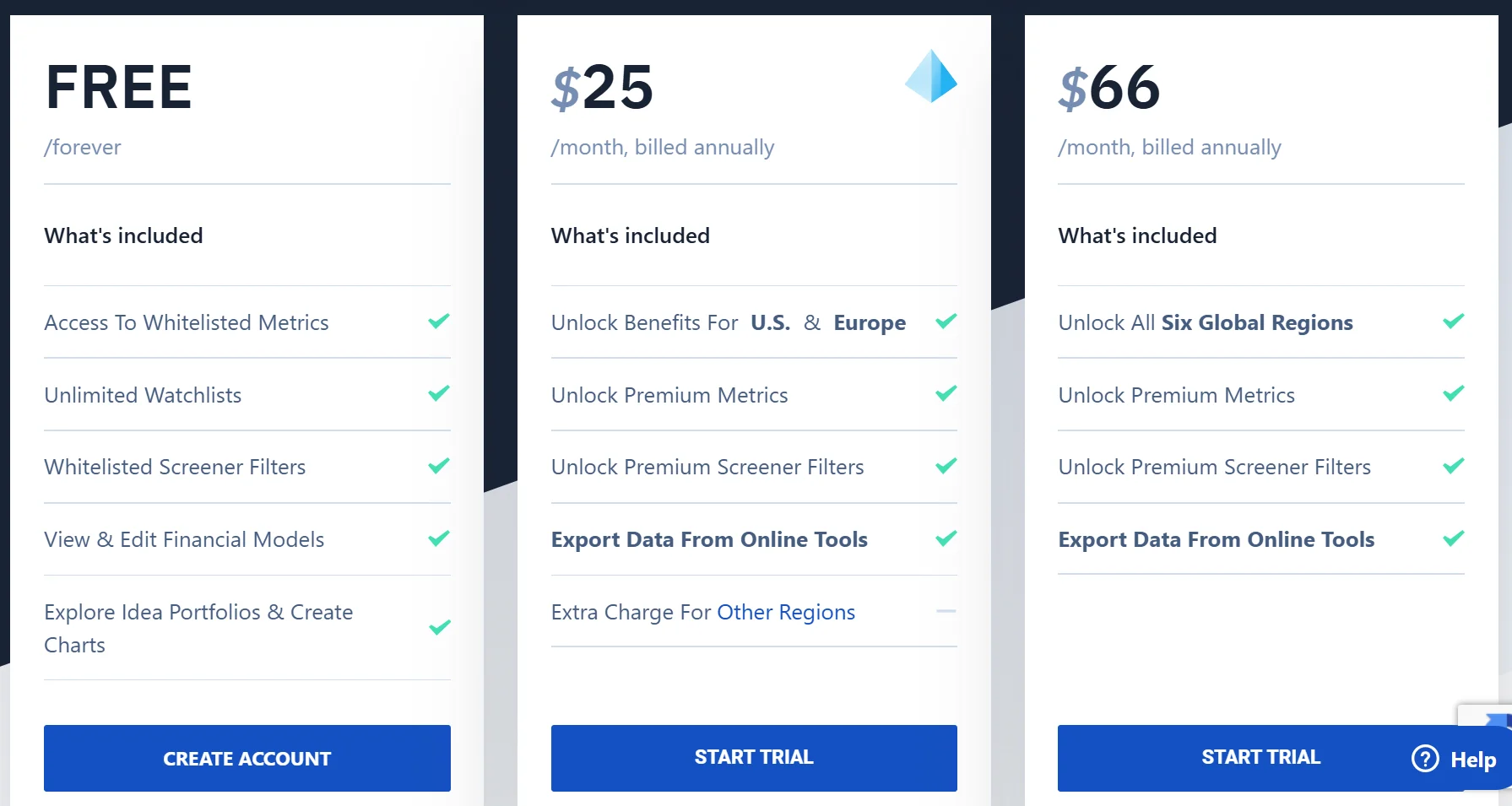Click checkmark beside Access To Whitelisted Metrics

pos(439,321)
